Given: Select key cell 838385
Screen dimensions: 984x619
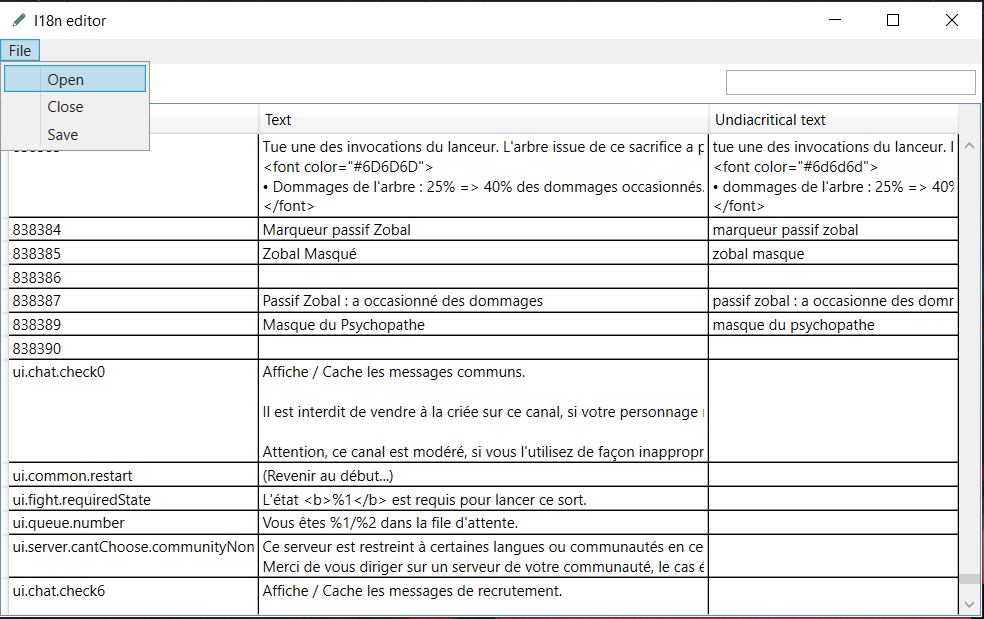Looking at the screenshot, I should point(133,254).
